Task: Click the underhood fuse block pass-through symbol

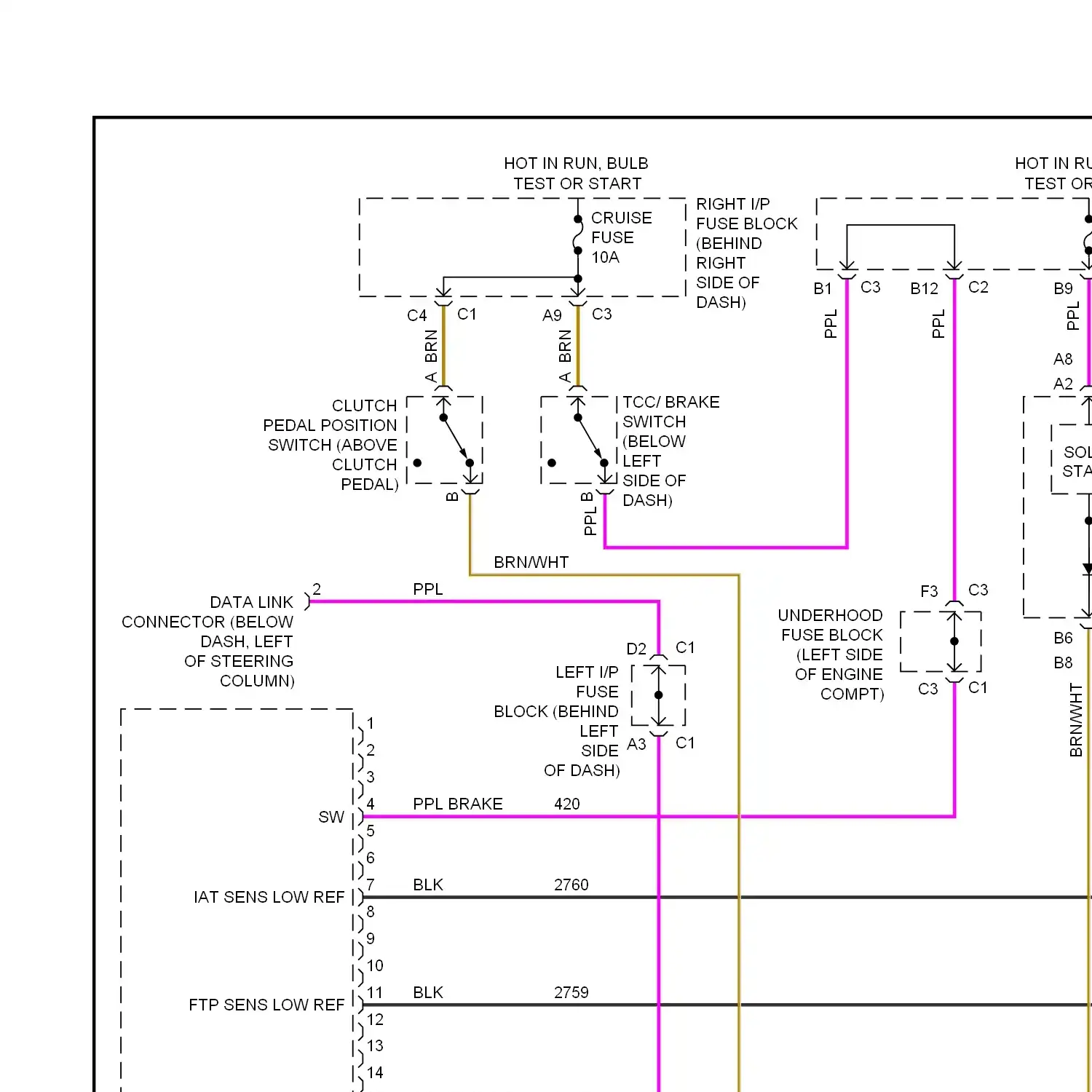Action: [x=941, y=641]
